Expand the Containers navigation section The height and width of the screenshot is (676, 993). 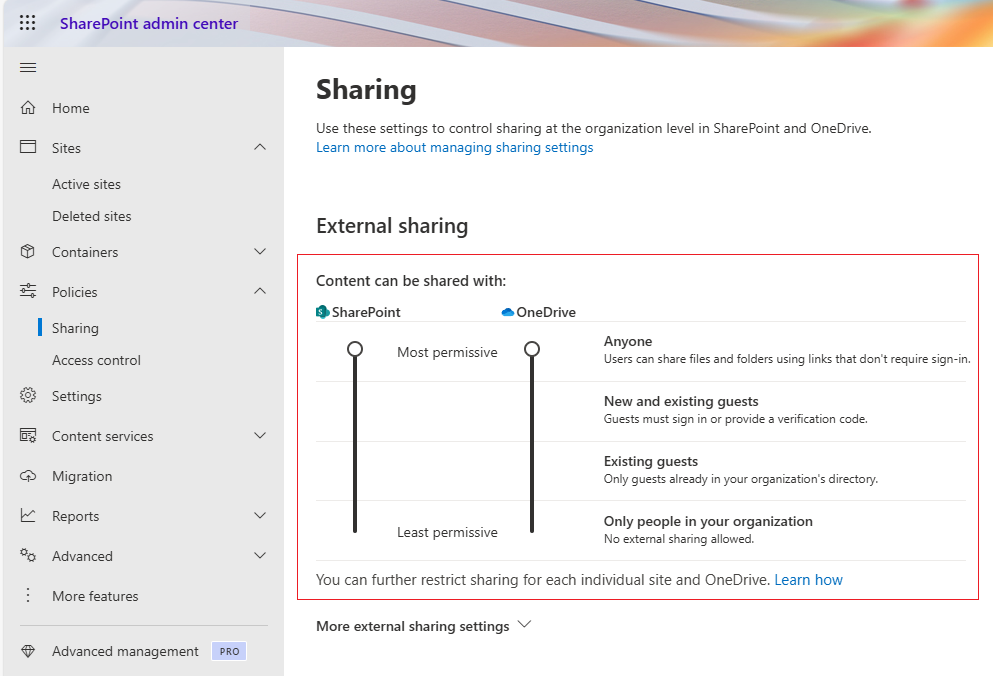260,251
